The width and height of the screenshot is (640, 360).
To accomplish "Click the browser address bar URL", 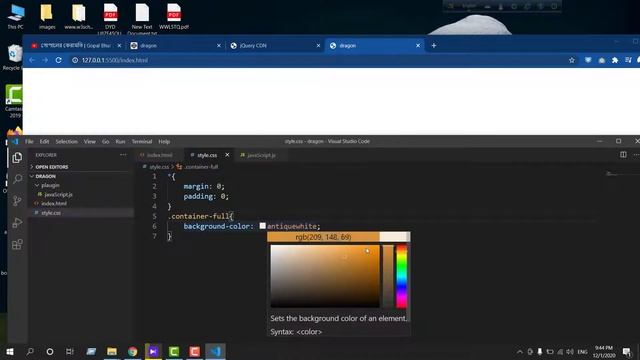I will [115, 60].
